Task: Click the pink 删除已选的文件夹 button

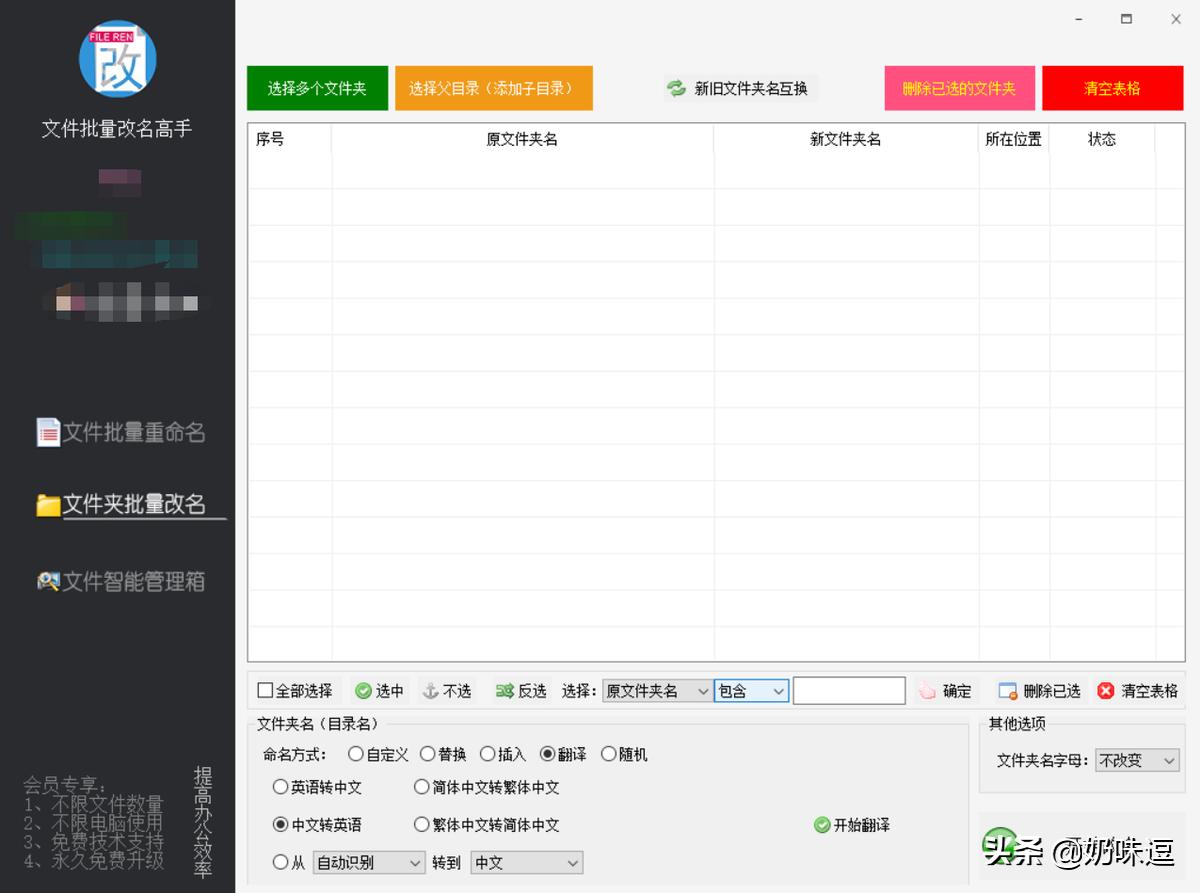Action: click(959, 88)
